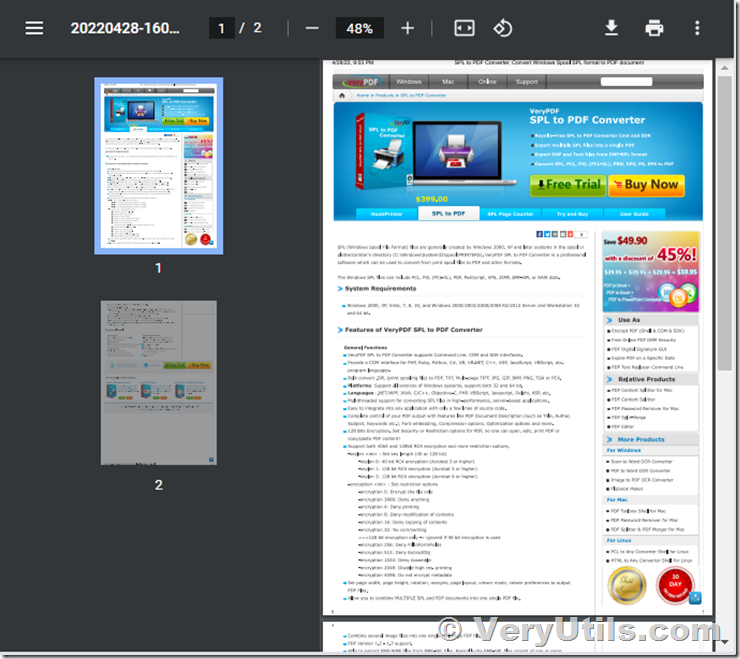Click the website search box

[x=626, y=82]
